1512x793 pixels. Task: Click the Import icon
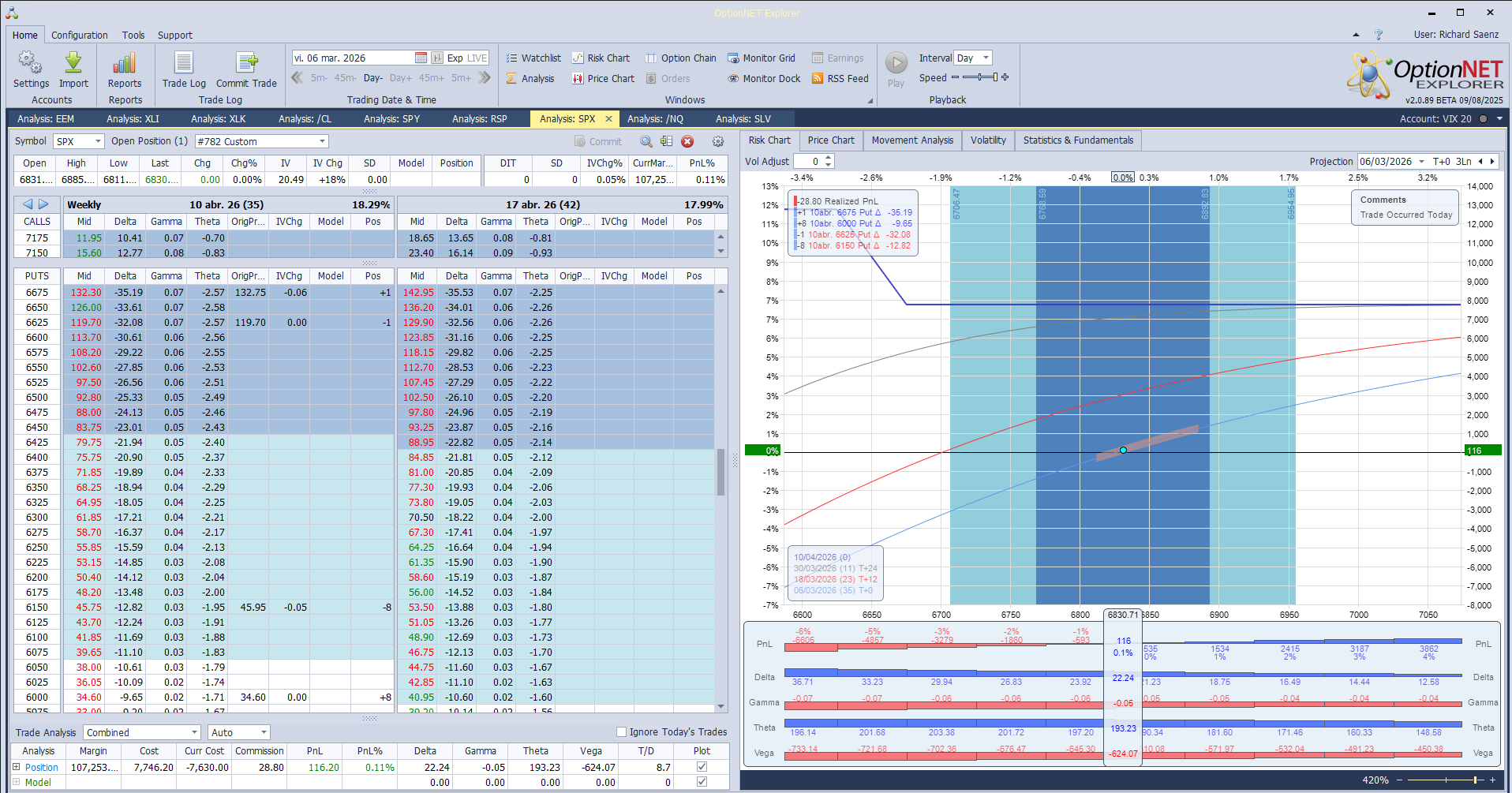tap(73, 69)
